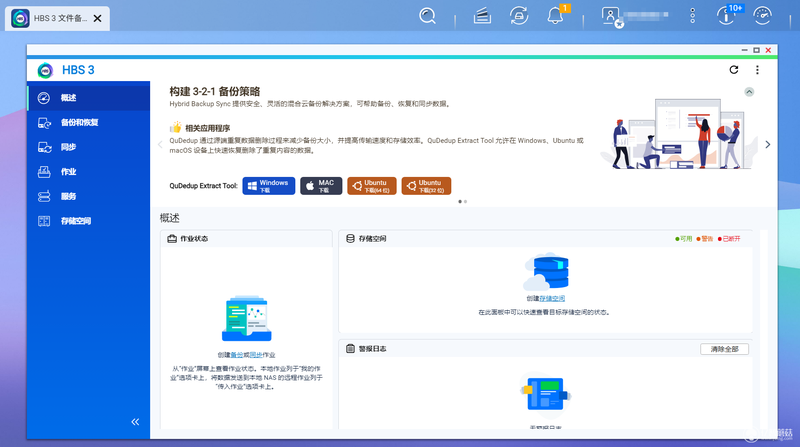800x447 pixels.
Task: Download QuDedup tool for Windows
Action: [x=268, y=186]
